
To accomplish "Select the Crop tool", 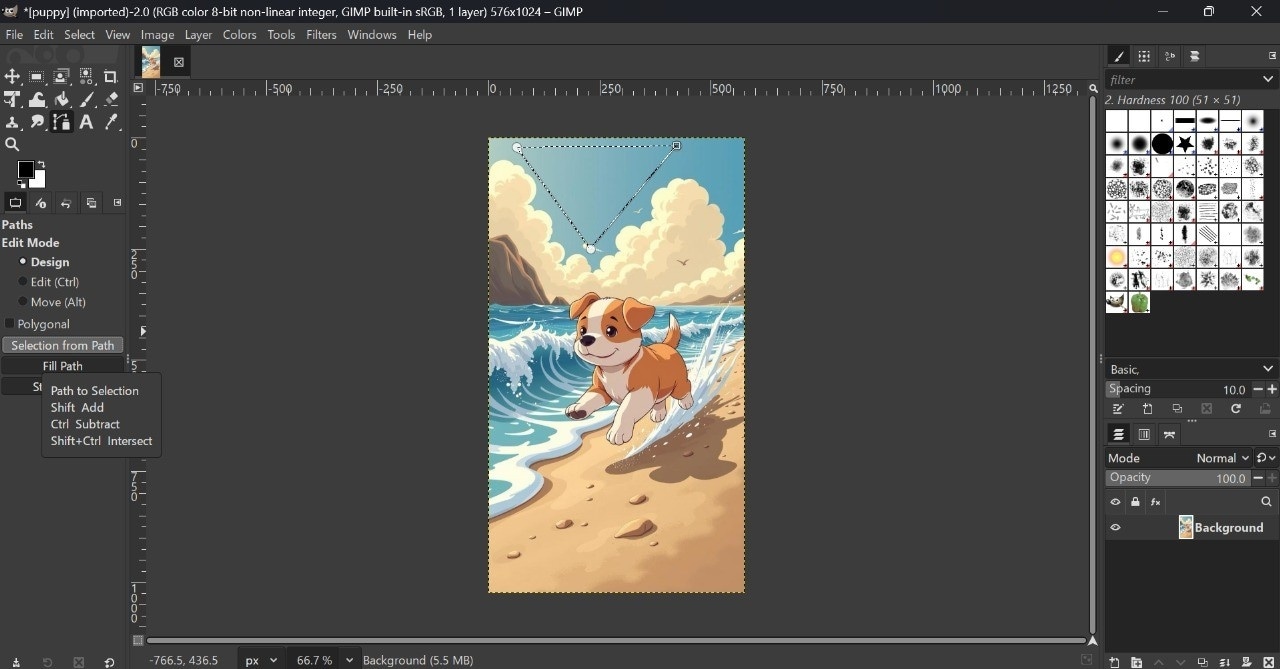I will [x=111, y=77].
